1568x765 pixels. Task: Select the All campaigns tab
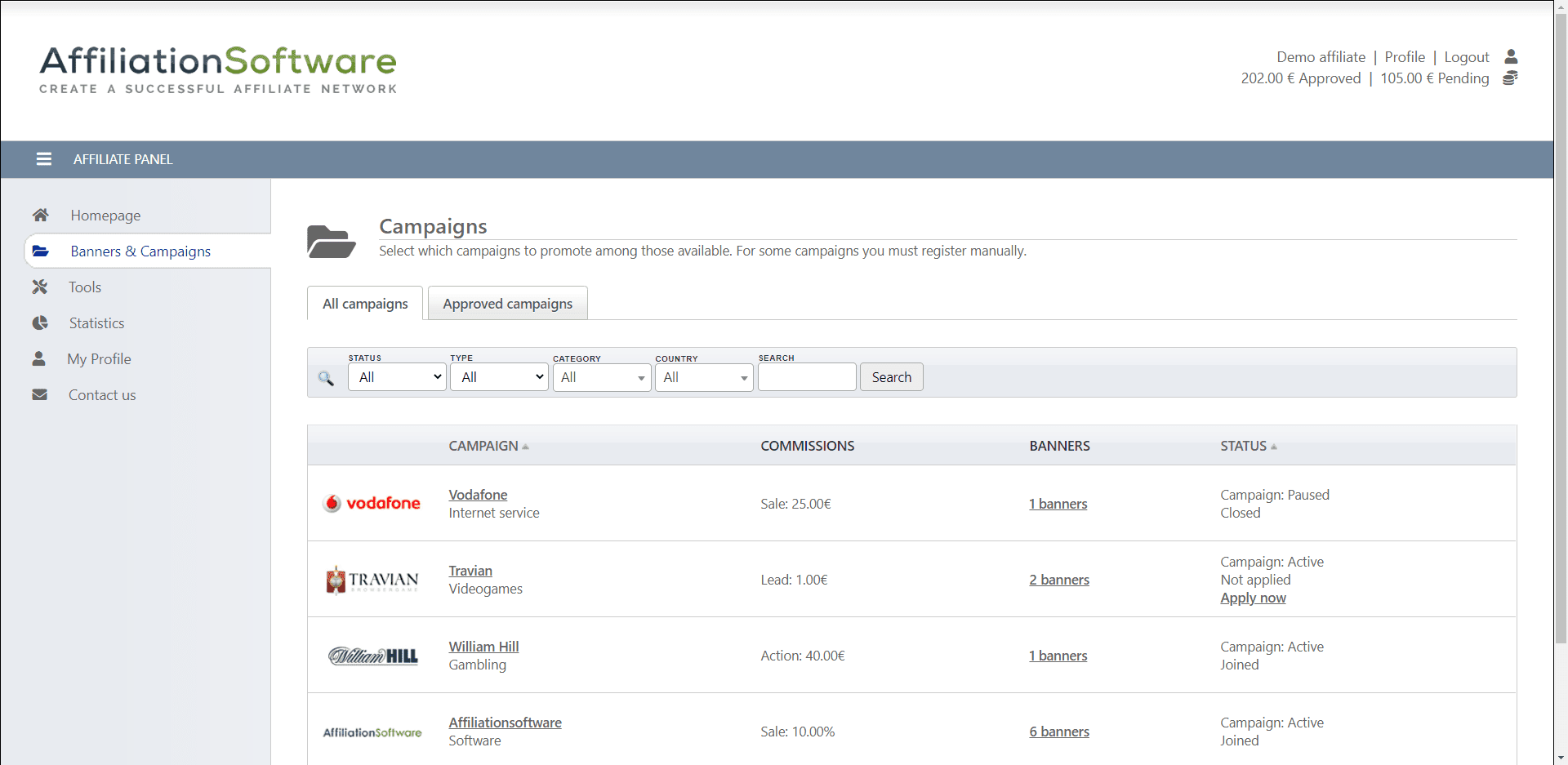pyautogui.click(x=365, y=304)
